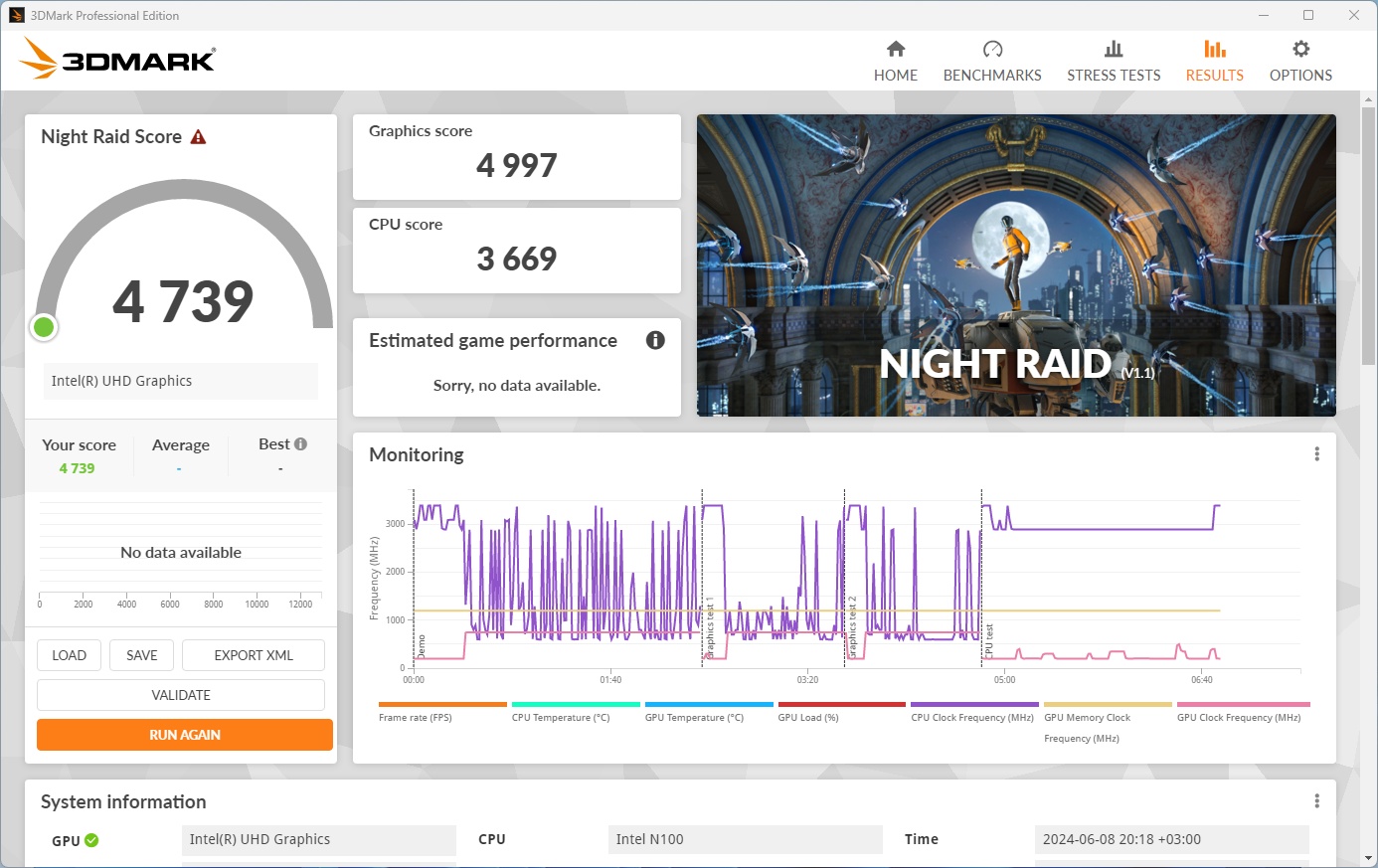This screenshot has width=1378, height=868.
Task: Click the Average score label
Action: tap(181, 445)
